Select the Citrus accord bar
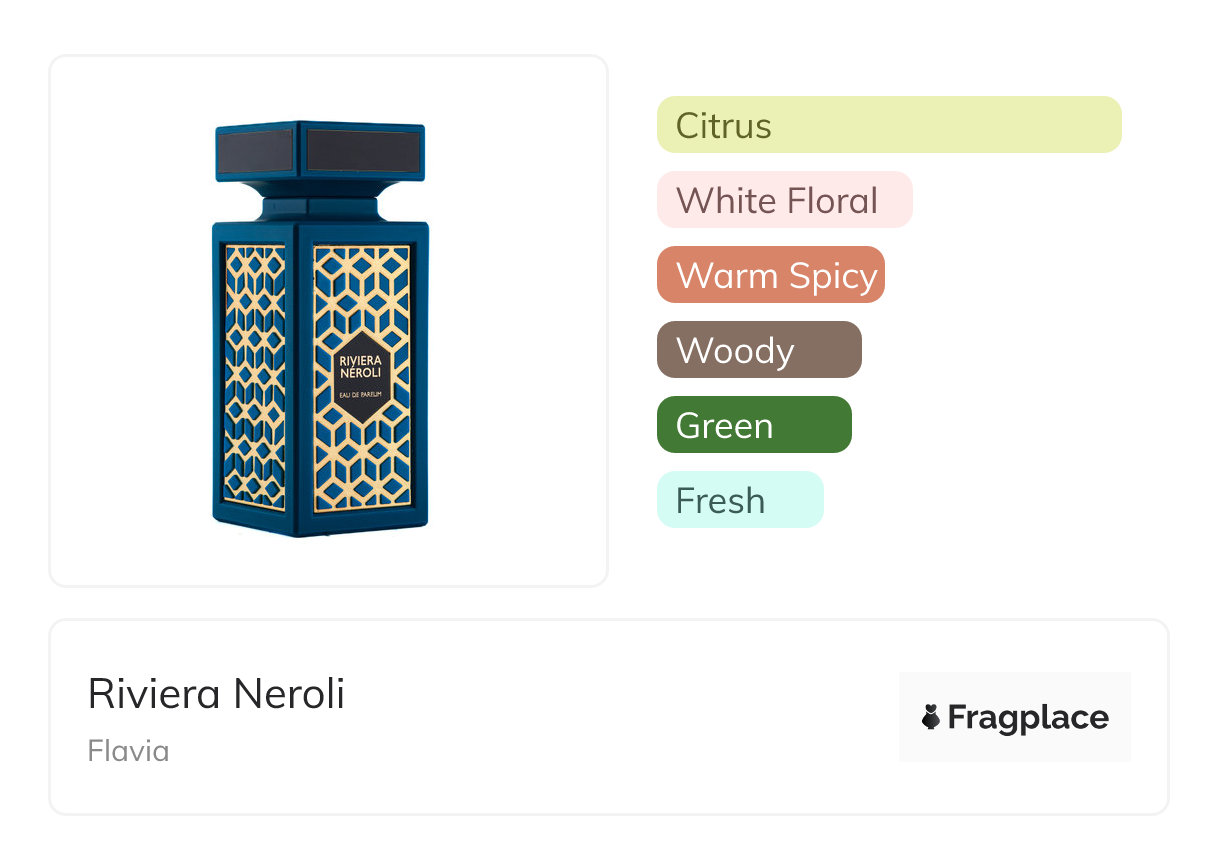The image size is (1218, 864). (888, 125)
